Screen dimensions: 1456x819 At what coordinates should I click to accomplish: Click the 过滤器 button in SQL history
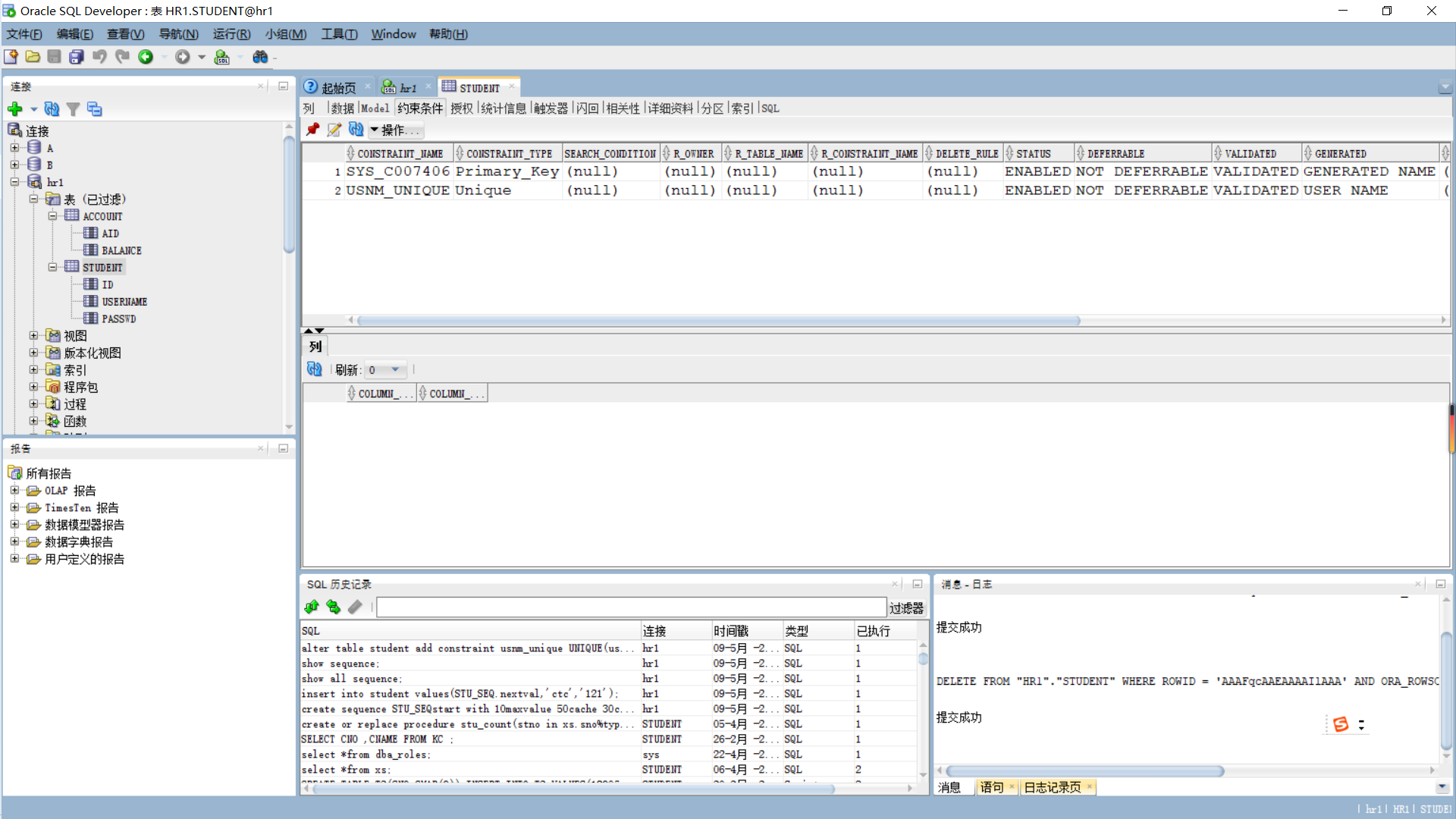(x=906, y=607)
